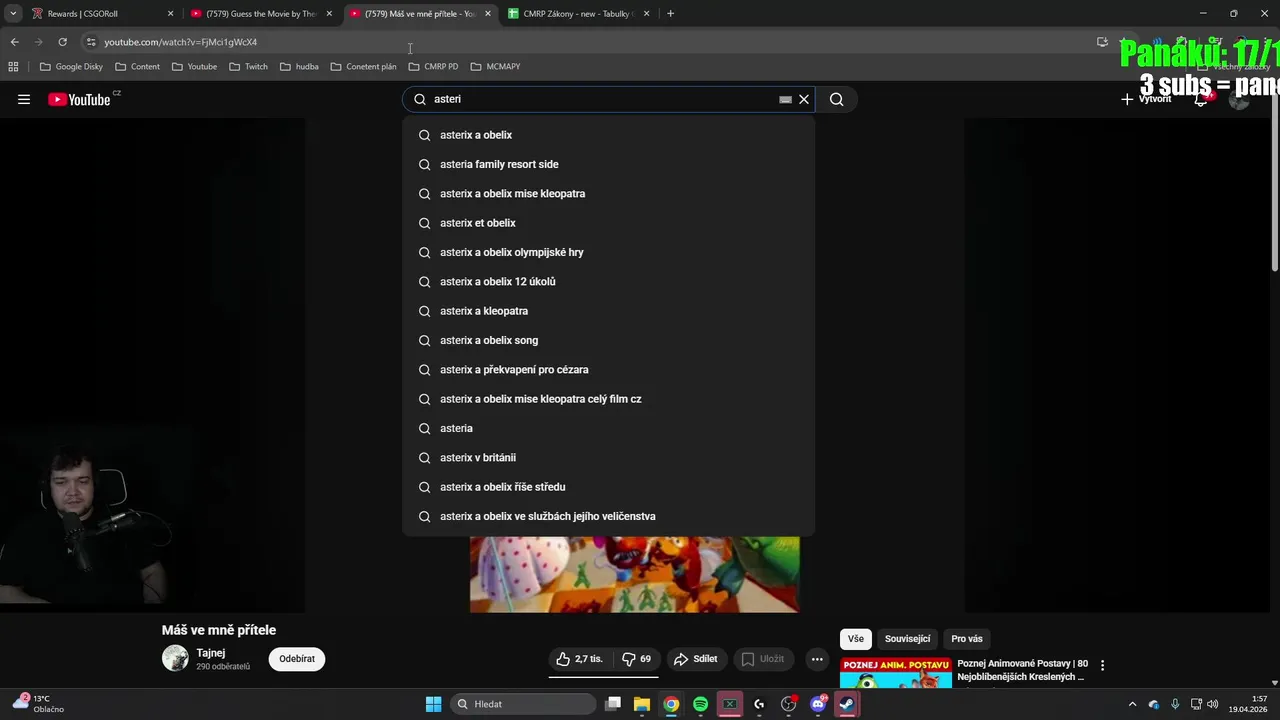Screen dimensions: 1280x720
Task: Open the on-screen keyboard icon in search
Action: pos(785,99)
